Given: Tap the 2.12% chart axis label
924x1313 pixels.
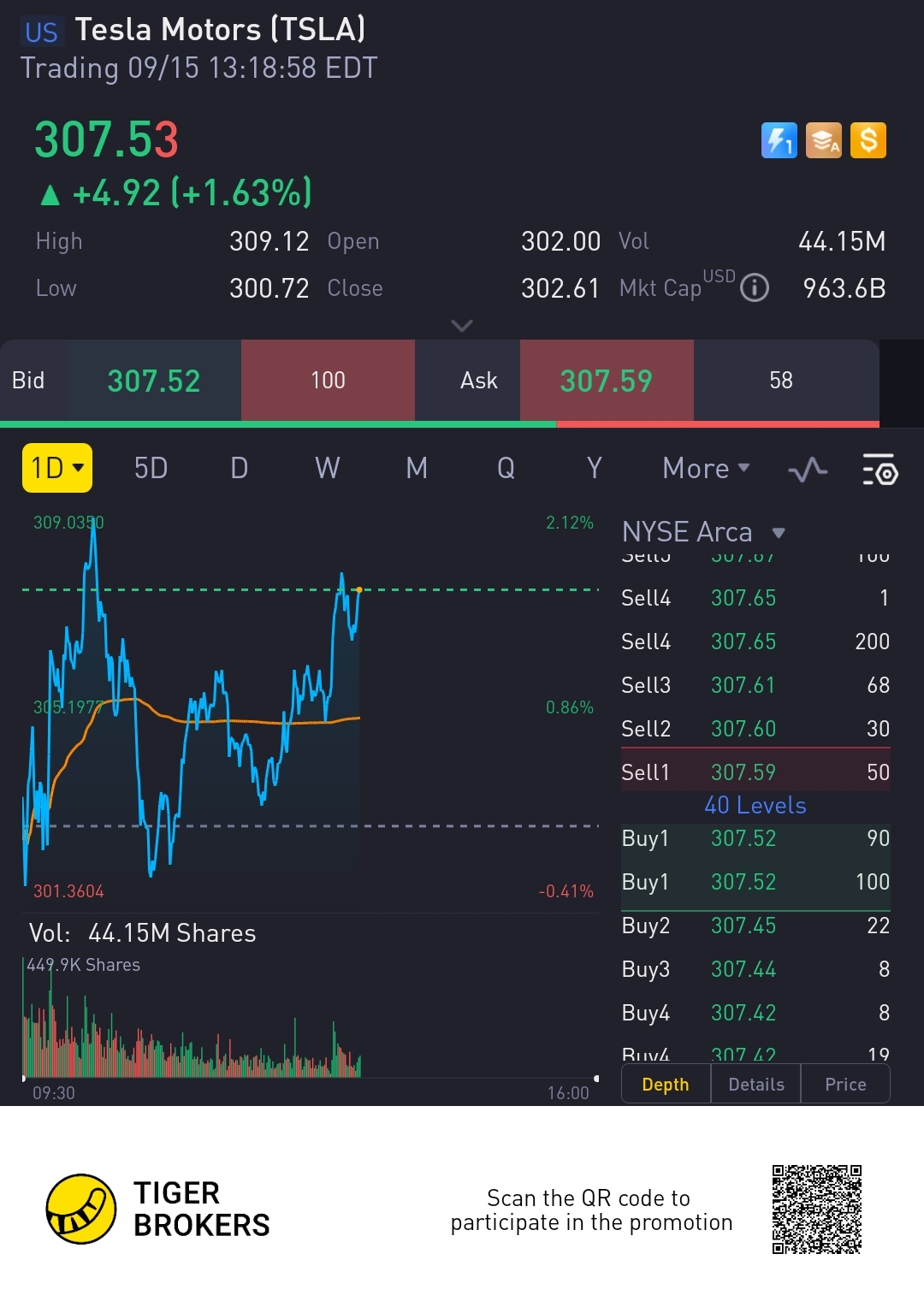Looking at the screenshot, I should tap(570, 522).
